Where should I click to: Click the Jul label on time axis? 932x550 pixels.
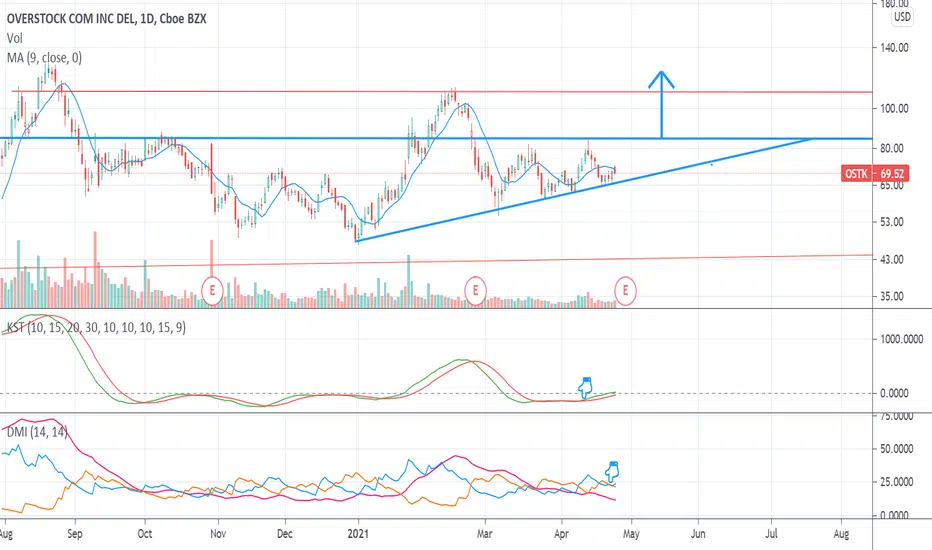[x=771, y=533]
